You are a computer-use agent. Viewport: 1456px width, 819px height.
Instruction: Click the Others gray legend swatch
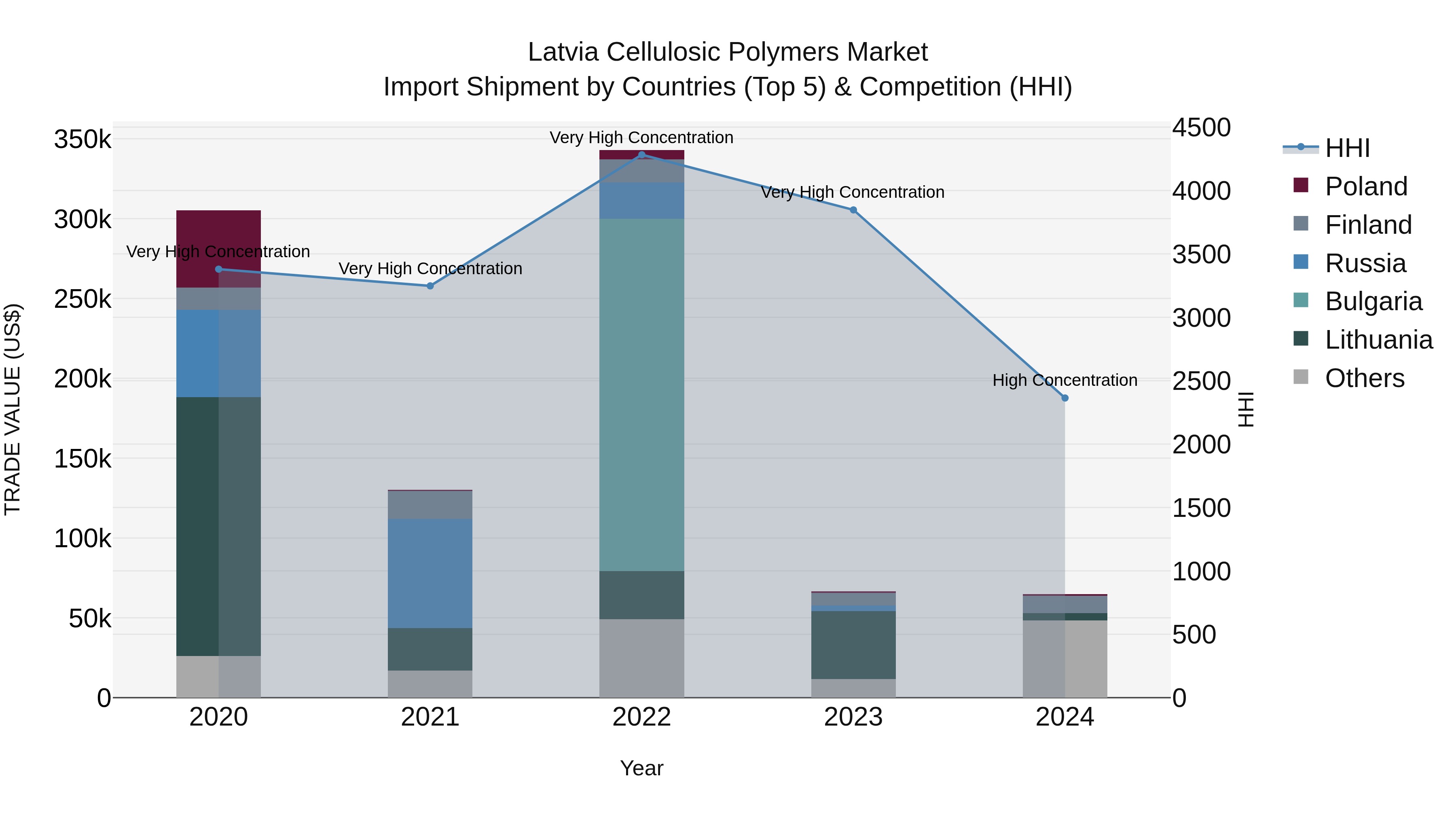(x=1301, y=377)
